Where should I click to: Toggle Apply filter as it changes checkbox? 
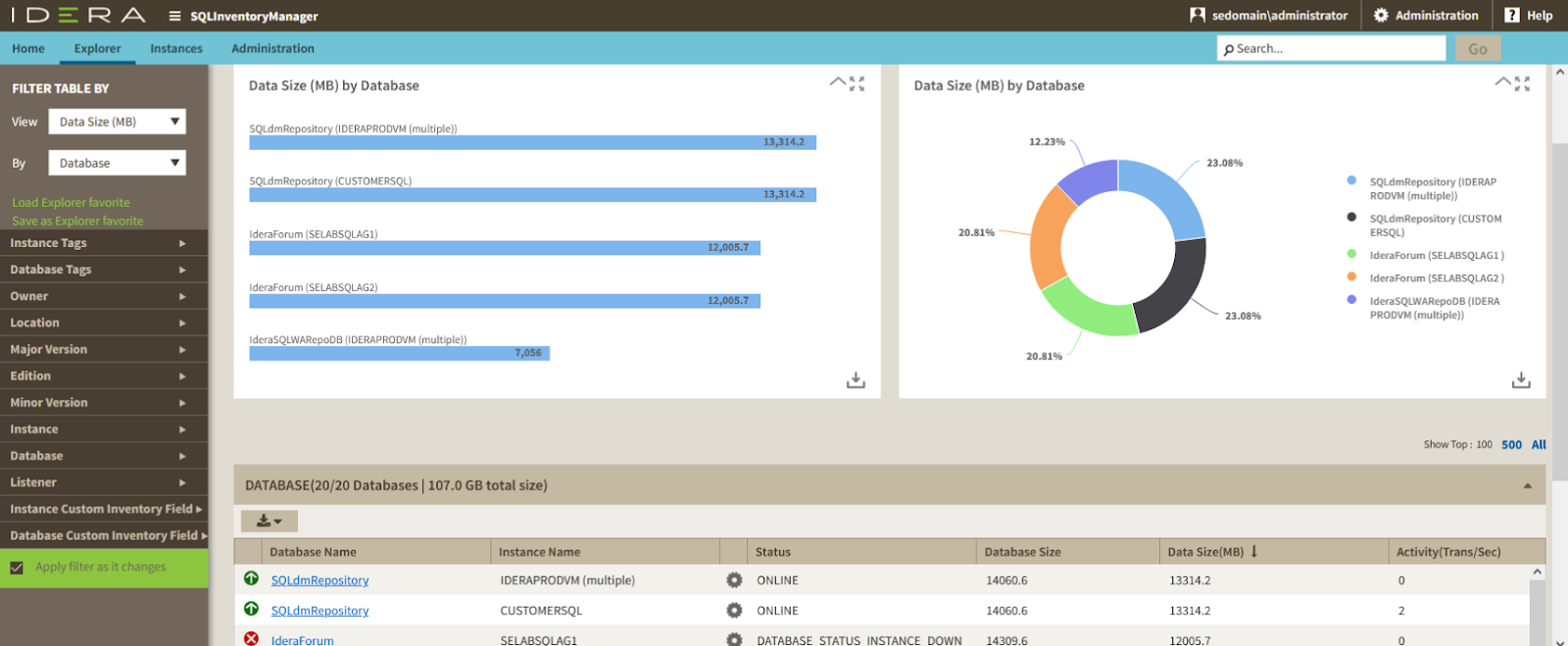click(x=17, y=568)
